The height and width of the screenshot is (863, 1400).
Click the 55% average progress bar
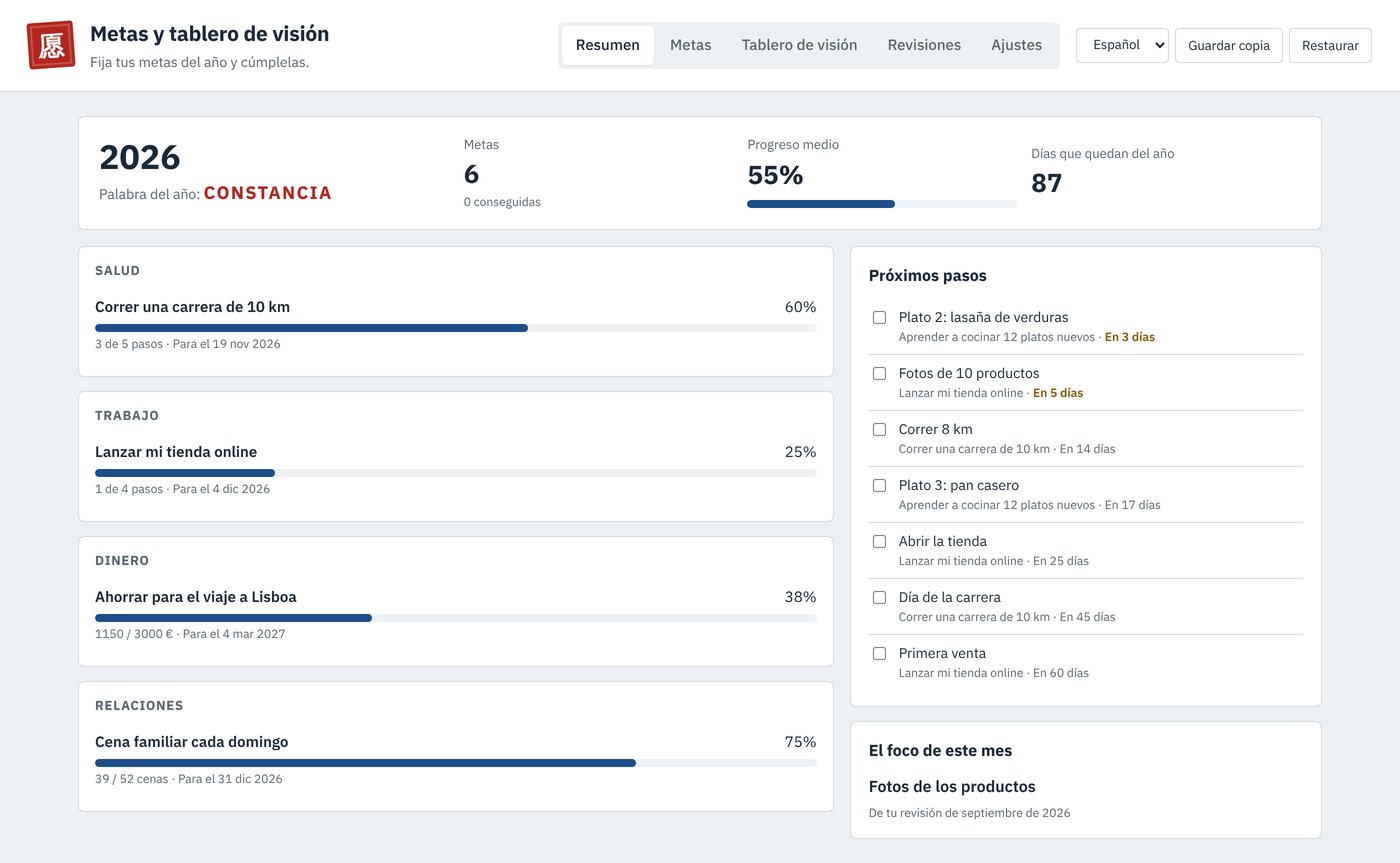coord(882,204)
